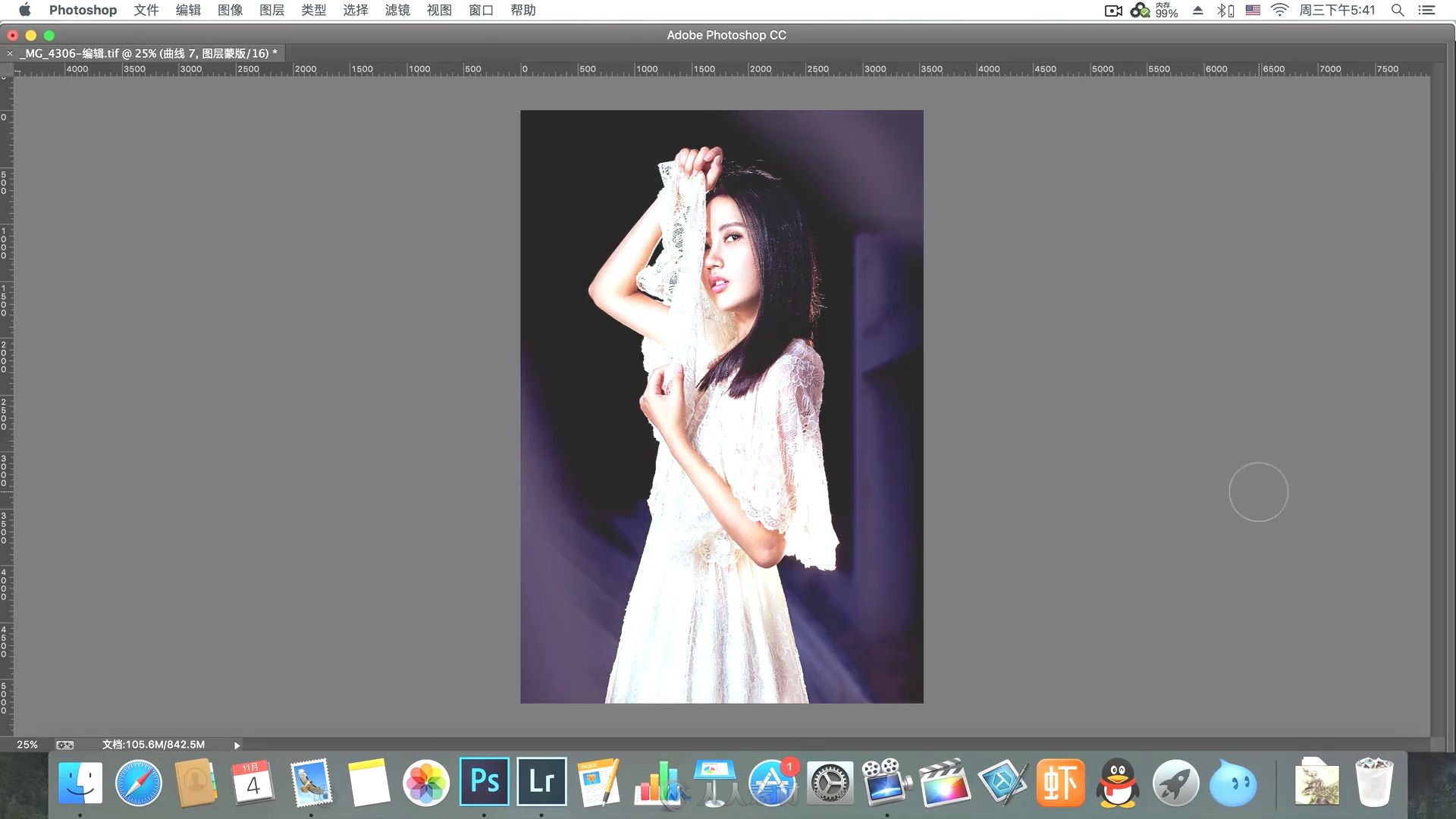The height and width of the screenshot is (819, 1456).
Task: Open Launchpad rocket from the Dock
Action: click(1175, 783)
